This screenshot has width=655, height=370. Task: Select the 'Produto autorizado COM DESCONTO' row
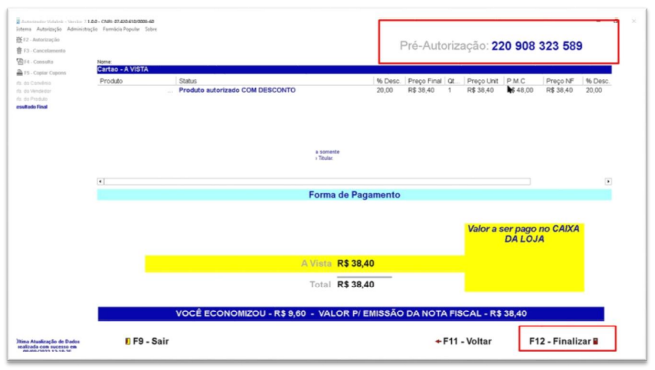click(354, 90)
